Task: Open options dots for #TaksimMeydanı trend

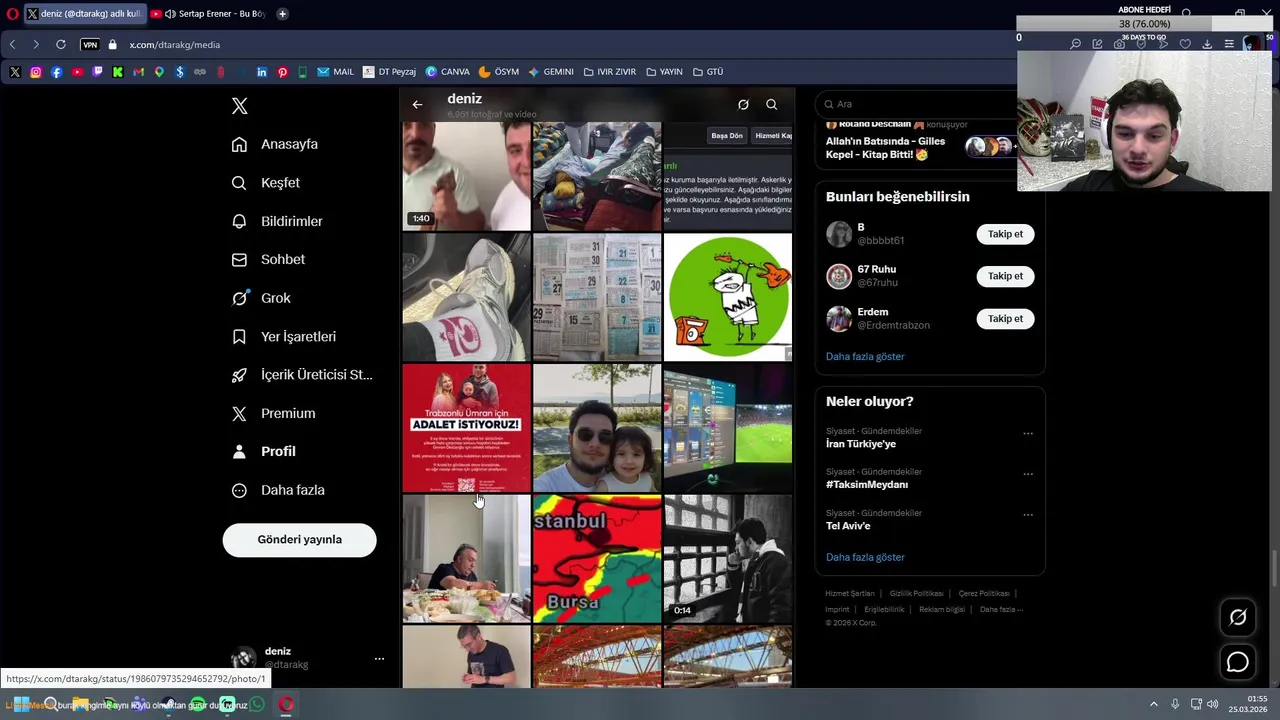Action: [x=1028, y=475]
